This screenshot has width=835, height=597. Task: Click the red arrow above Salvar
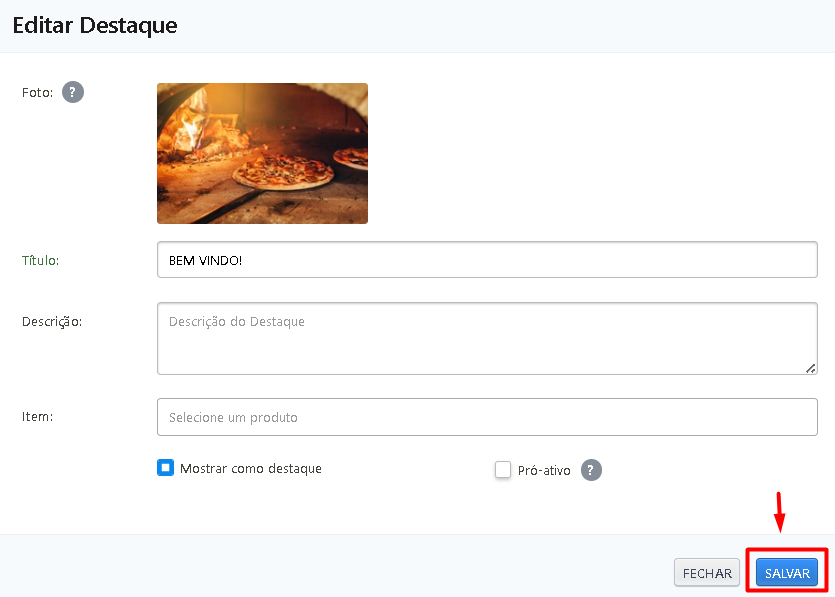click(780, 512)
